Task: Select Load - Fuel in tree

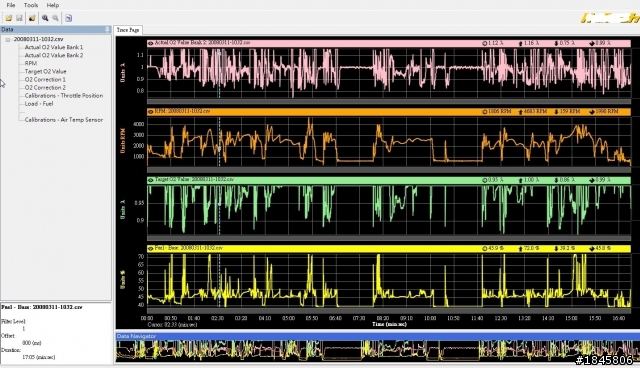Action: click(x=39, y=104)
